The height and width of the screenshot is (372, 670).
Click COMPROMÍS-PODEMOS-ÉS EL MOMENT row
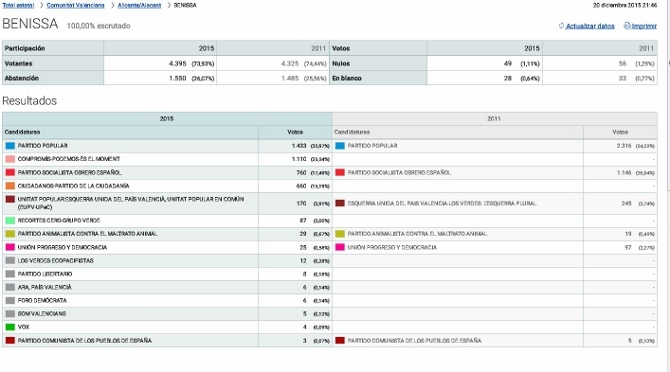[x=69, y=159]
